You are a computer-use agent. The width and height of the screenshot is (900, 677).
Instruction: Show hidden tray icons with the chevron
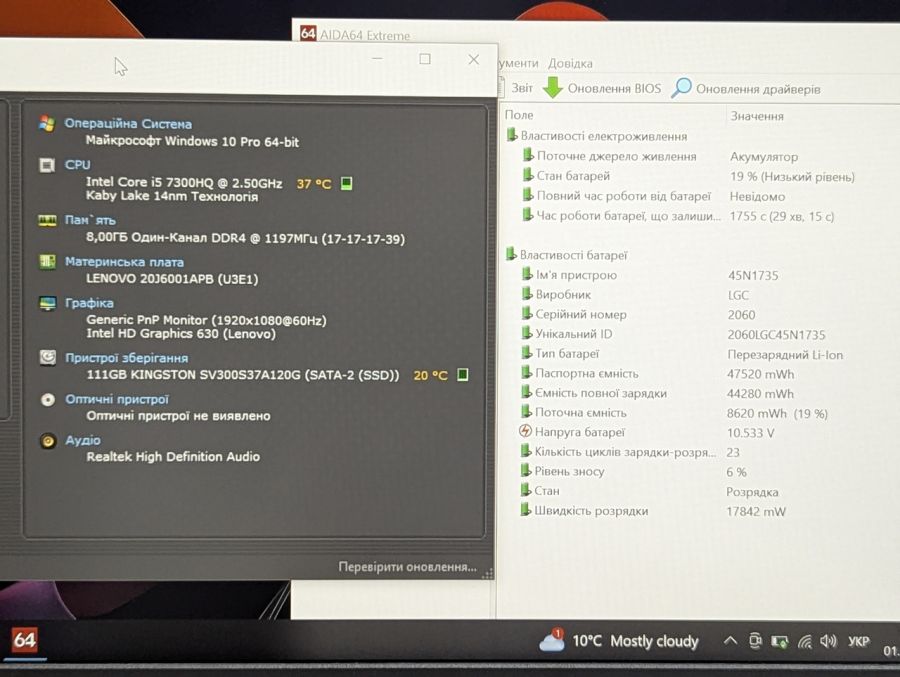click(x=730, y=640)
